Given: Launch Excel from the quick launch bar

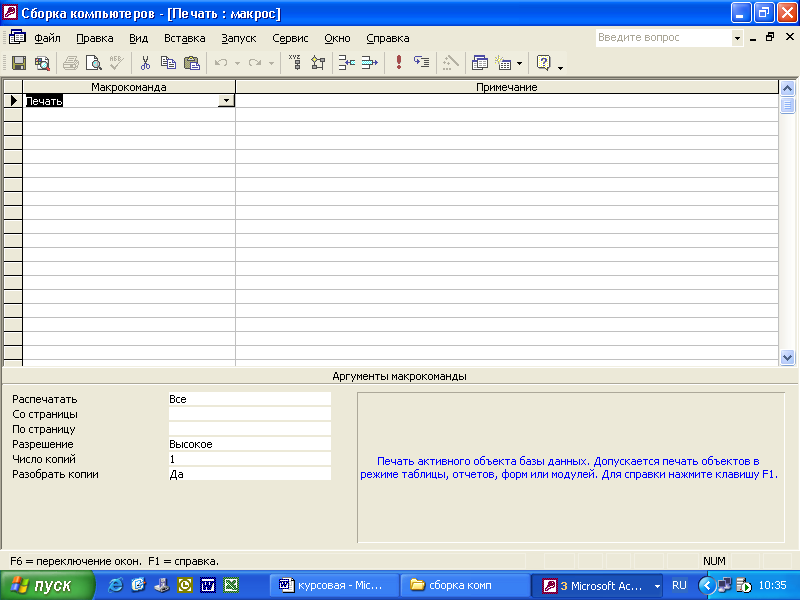Looking at the screenshot, I should point(231,585).
